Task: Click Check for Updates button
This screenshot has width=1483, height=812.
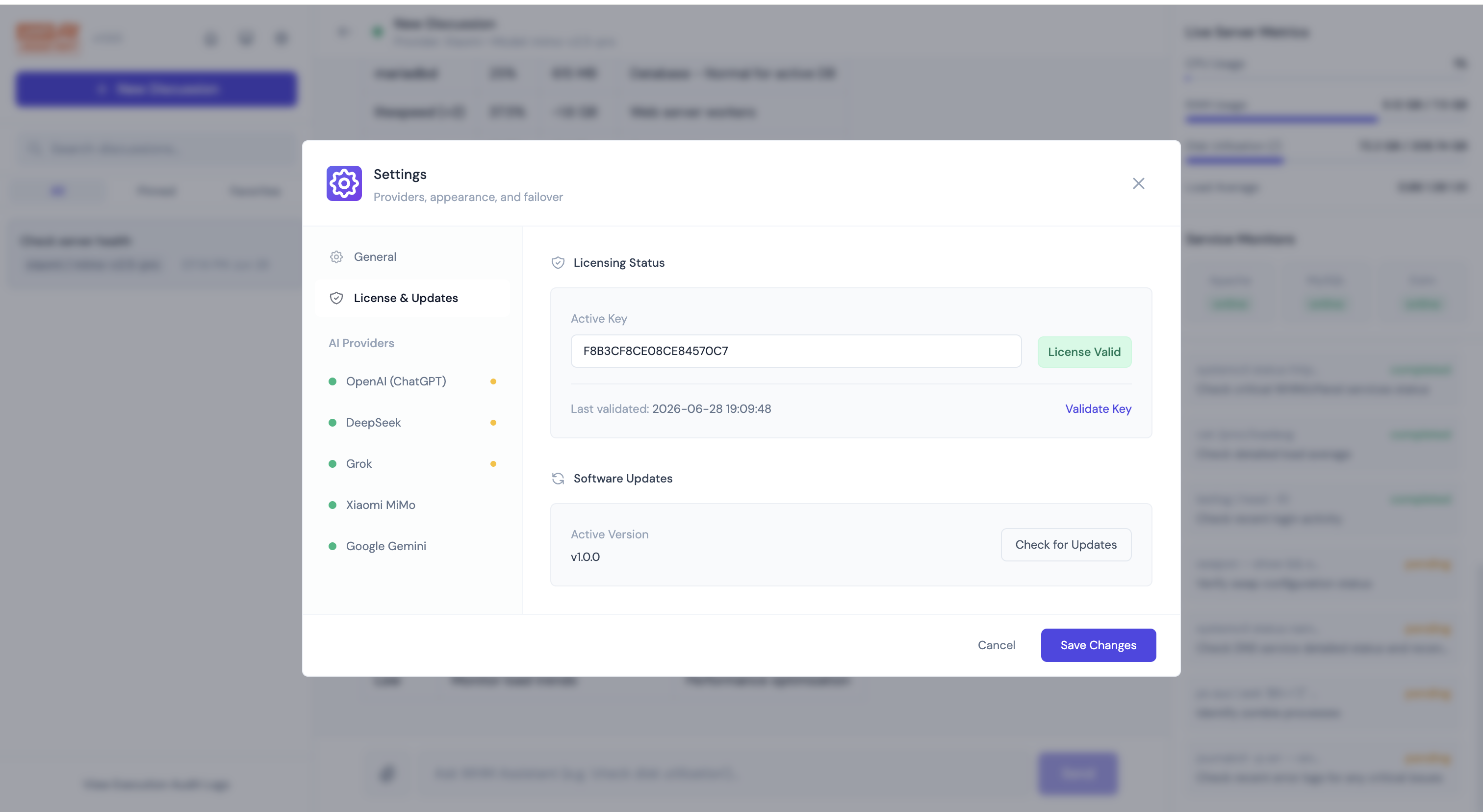Action: click(1066, 544)
